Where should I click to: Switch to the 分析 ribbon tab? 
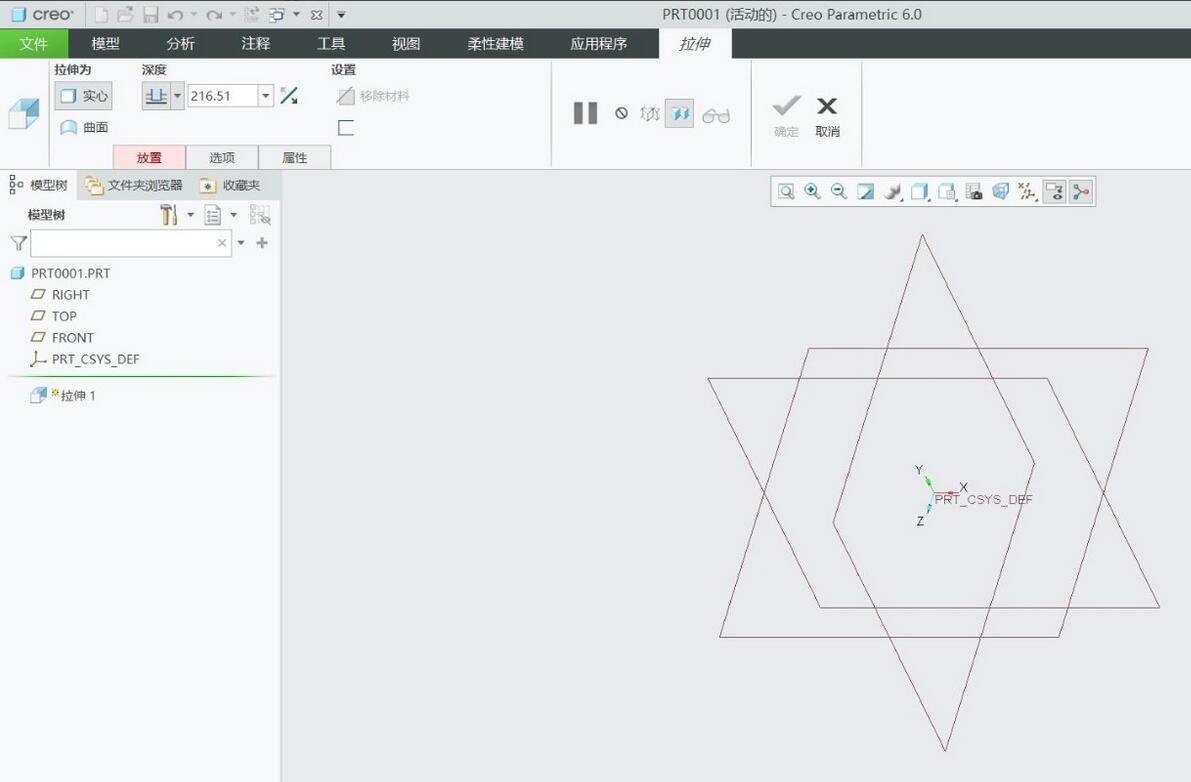click(x=180, y=44)
